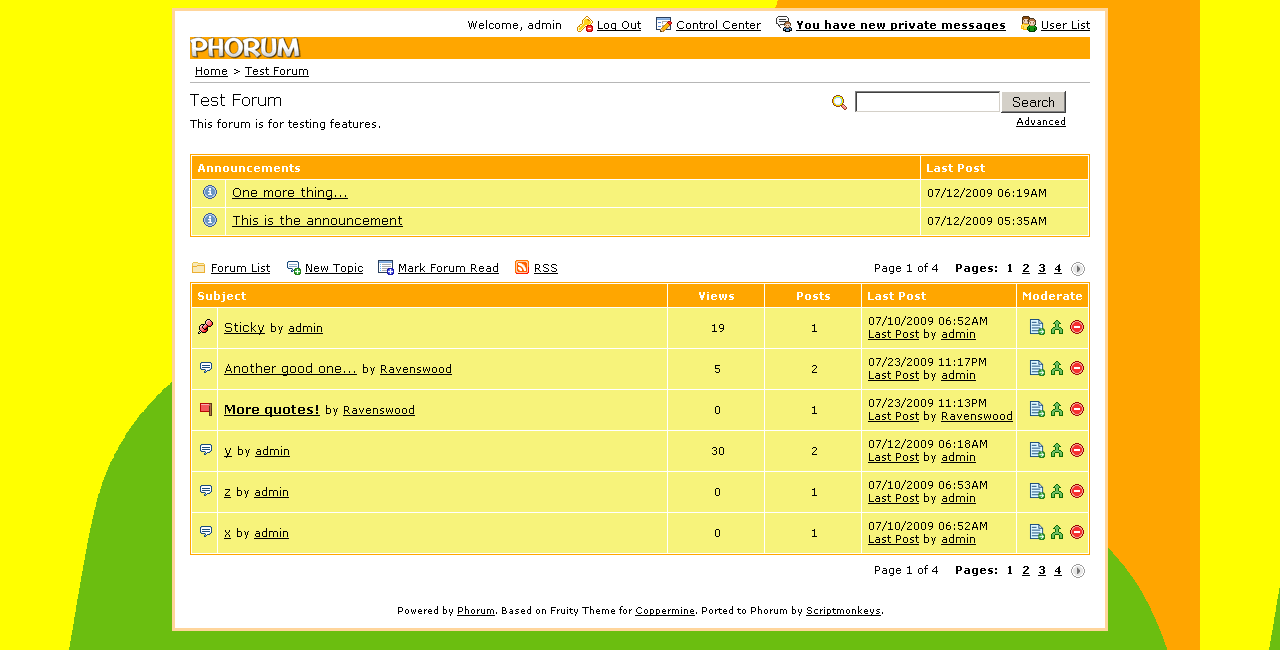Viewport: 1280px width, 650px height.
Task: Click the New Topic icon
Action: 294,267
